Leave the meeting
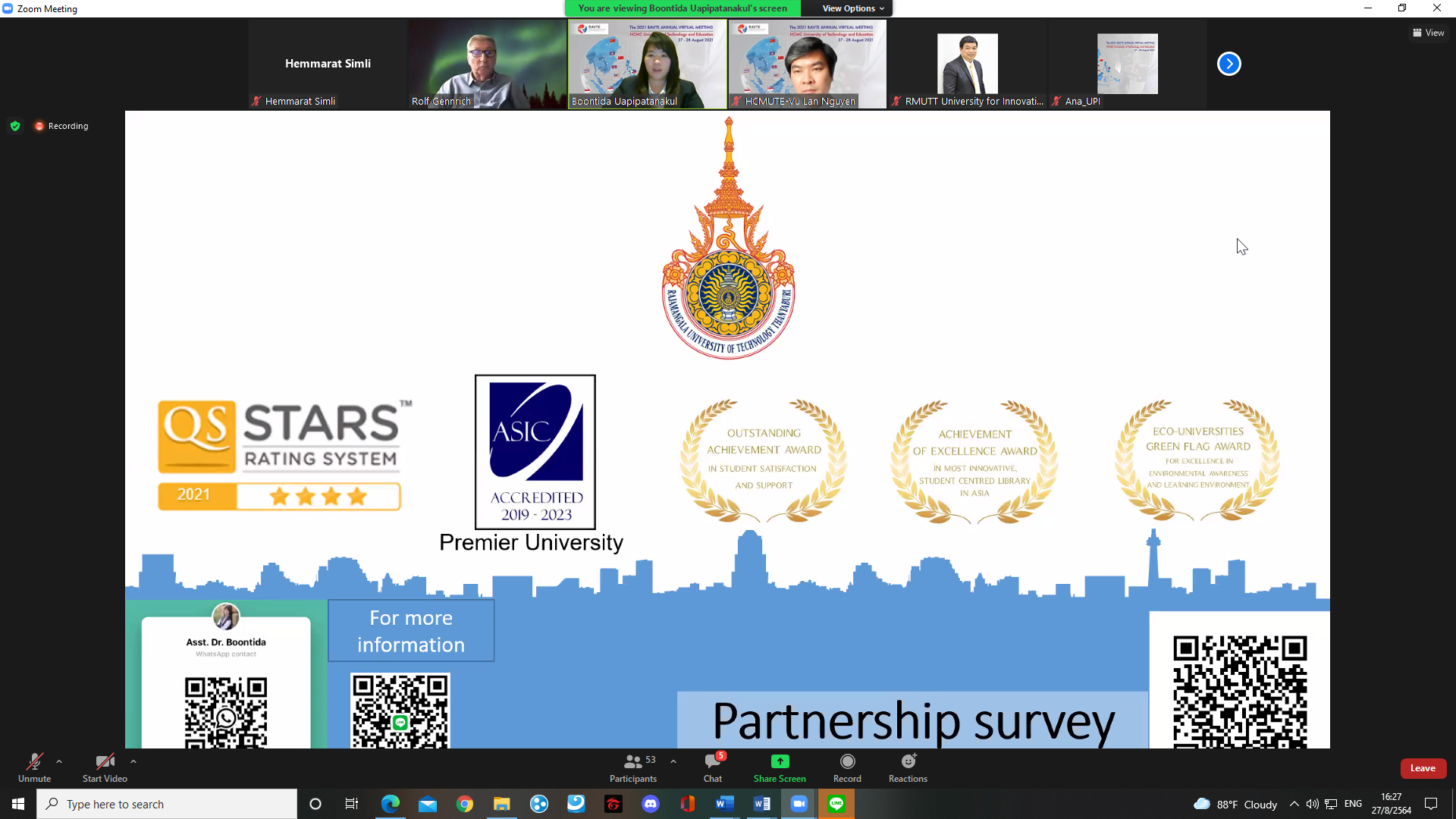1456x819 pixels. [x=1423, y=768]
